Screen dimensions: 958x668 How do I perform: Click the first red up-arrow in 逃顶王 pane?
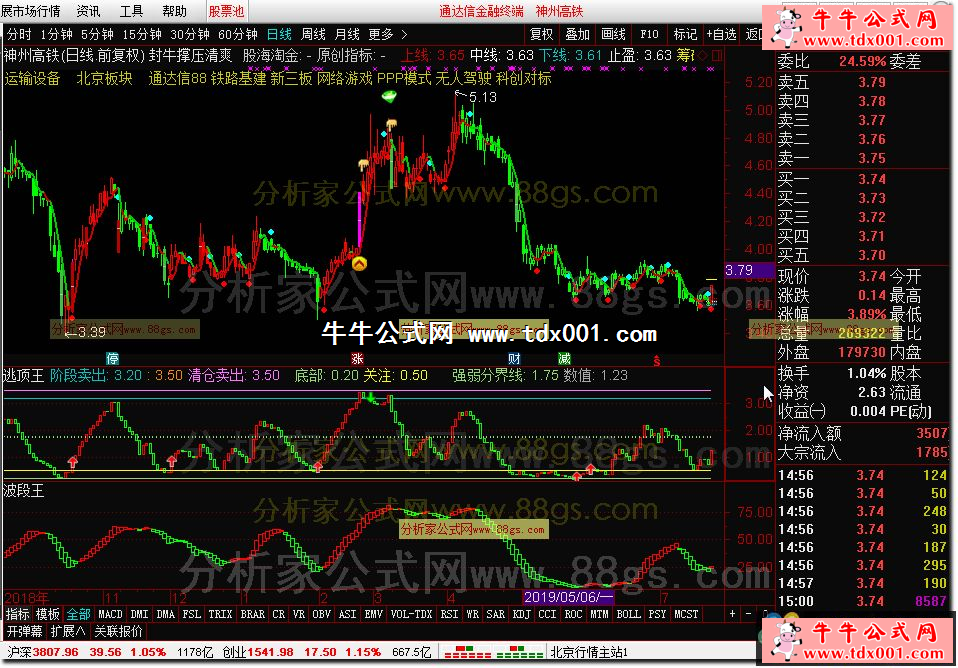[x=73, y=461]
